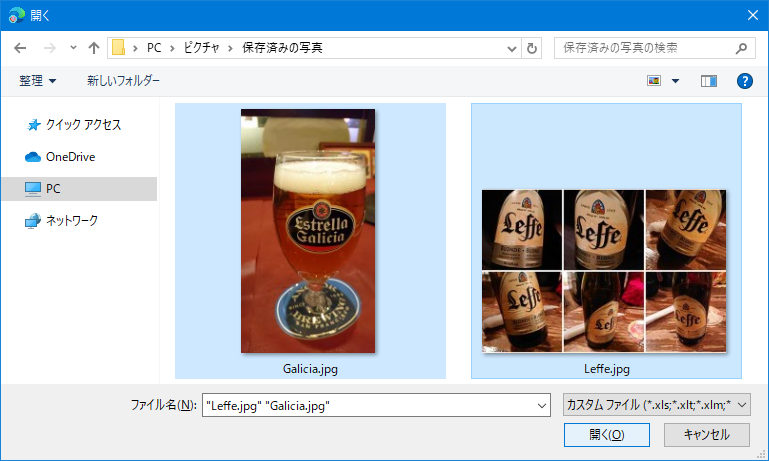Click the search magnifier icon
This screenshot has width=769, height=461.
pyautogui.click(x=741, y=48)
